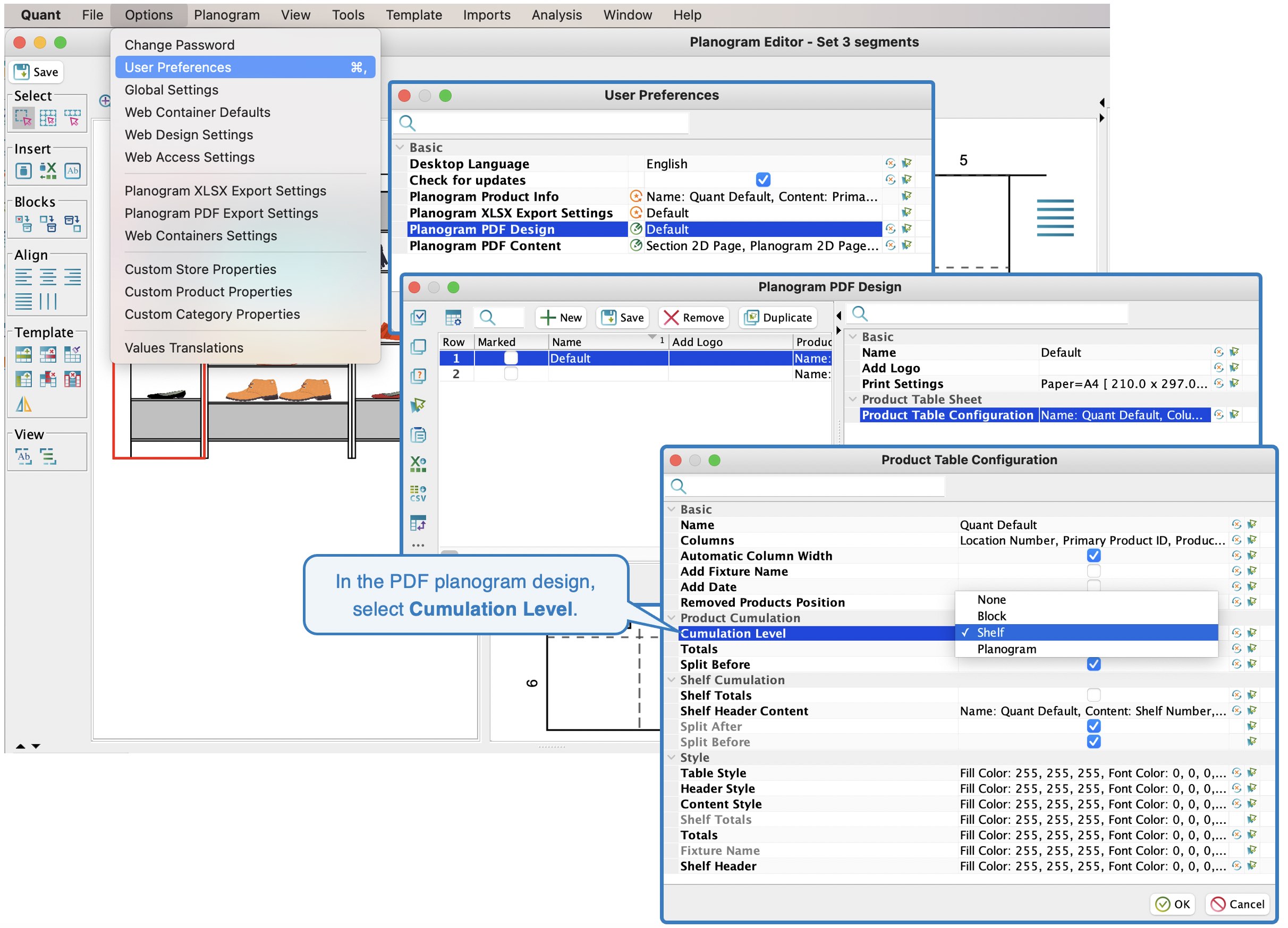
Task: Click the reset icon for Totals row under Style
Action: click(1236, 835)
